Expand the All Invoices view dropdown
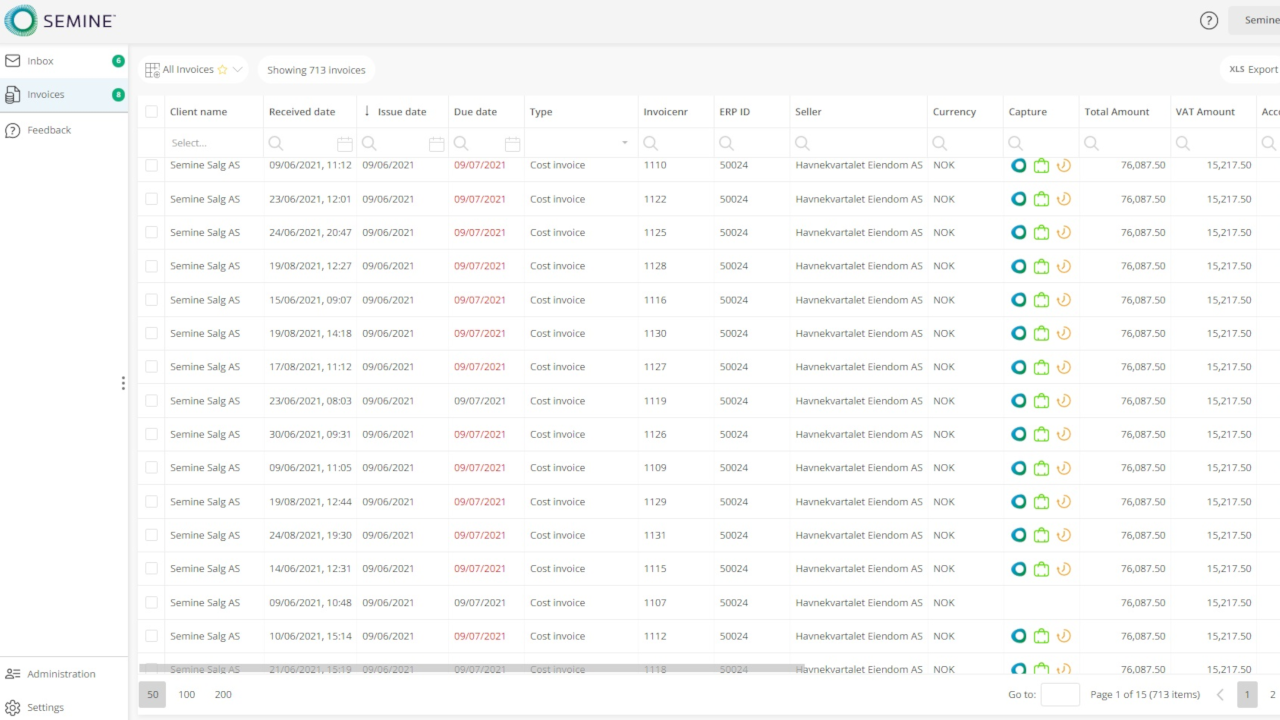The width and height of the screenshot is (1280, 720). [238, 70]
